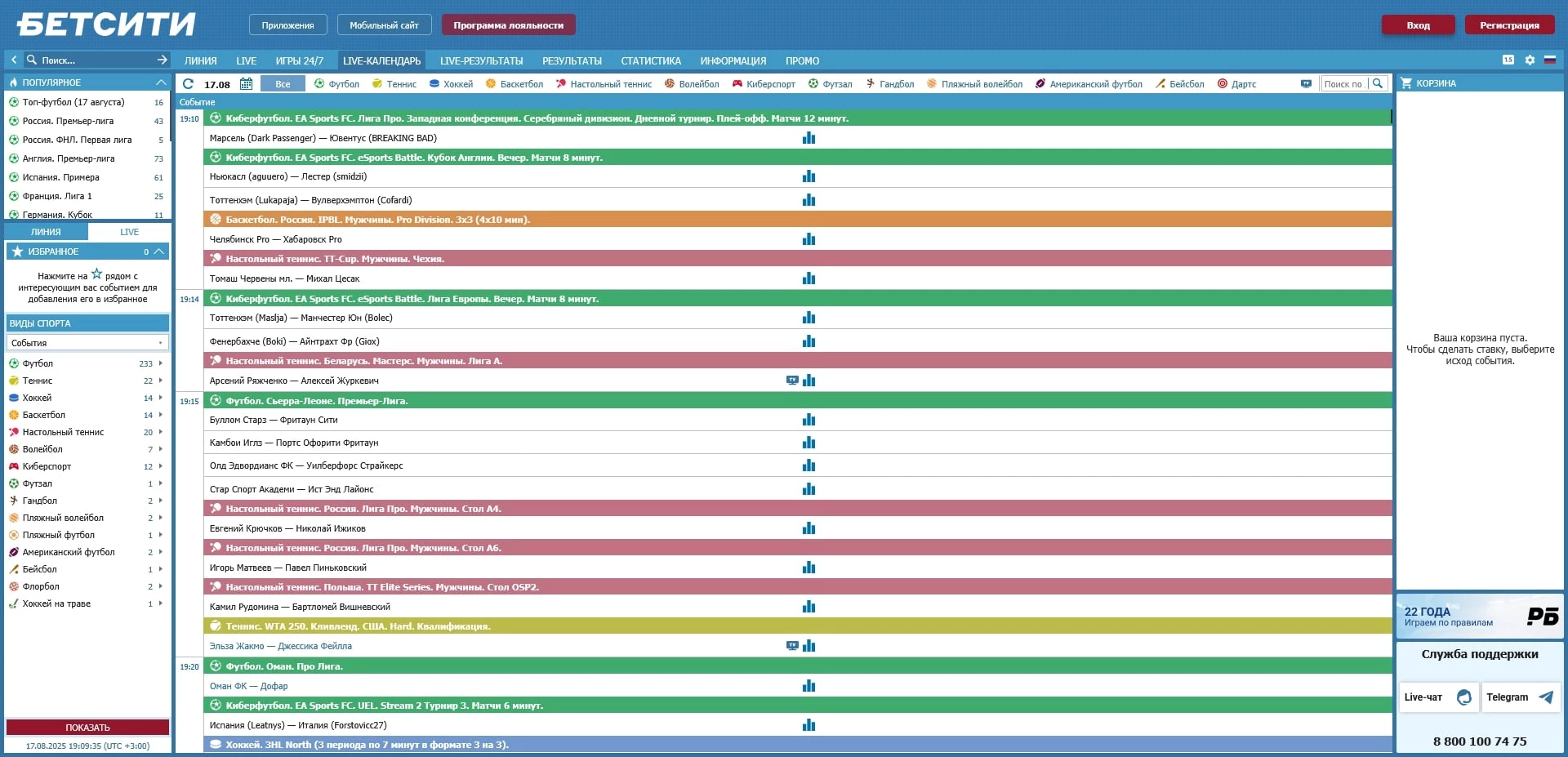1568x757 pixels.
Task: Open the calendar date picker icon
Action: 246,84
